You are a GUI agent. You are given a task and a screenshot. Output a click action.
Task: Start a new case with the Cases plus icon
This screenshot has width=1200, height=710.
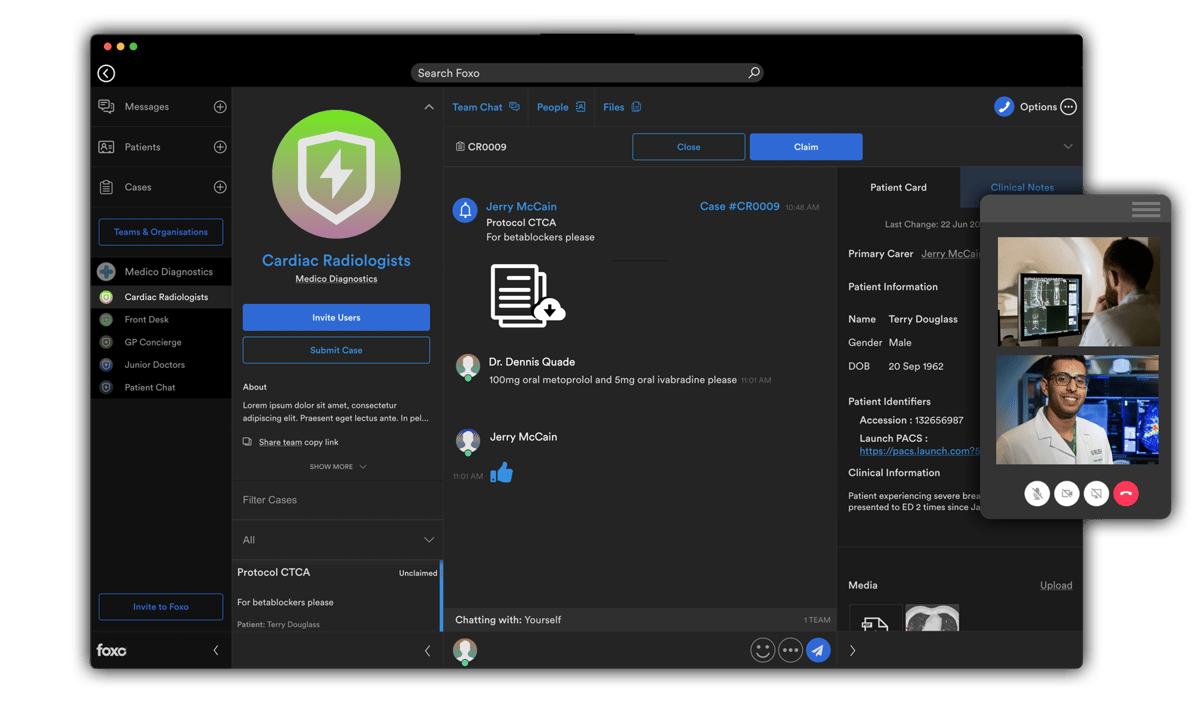[222, 187]
